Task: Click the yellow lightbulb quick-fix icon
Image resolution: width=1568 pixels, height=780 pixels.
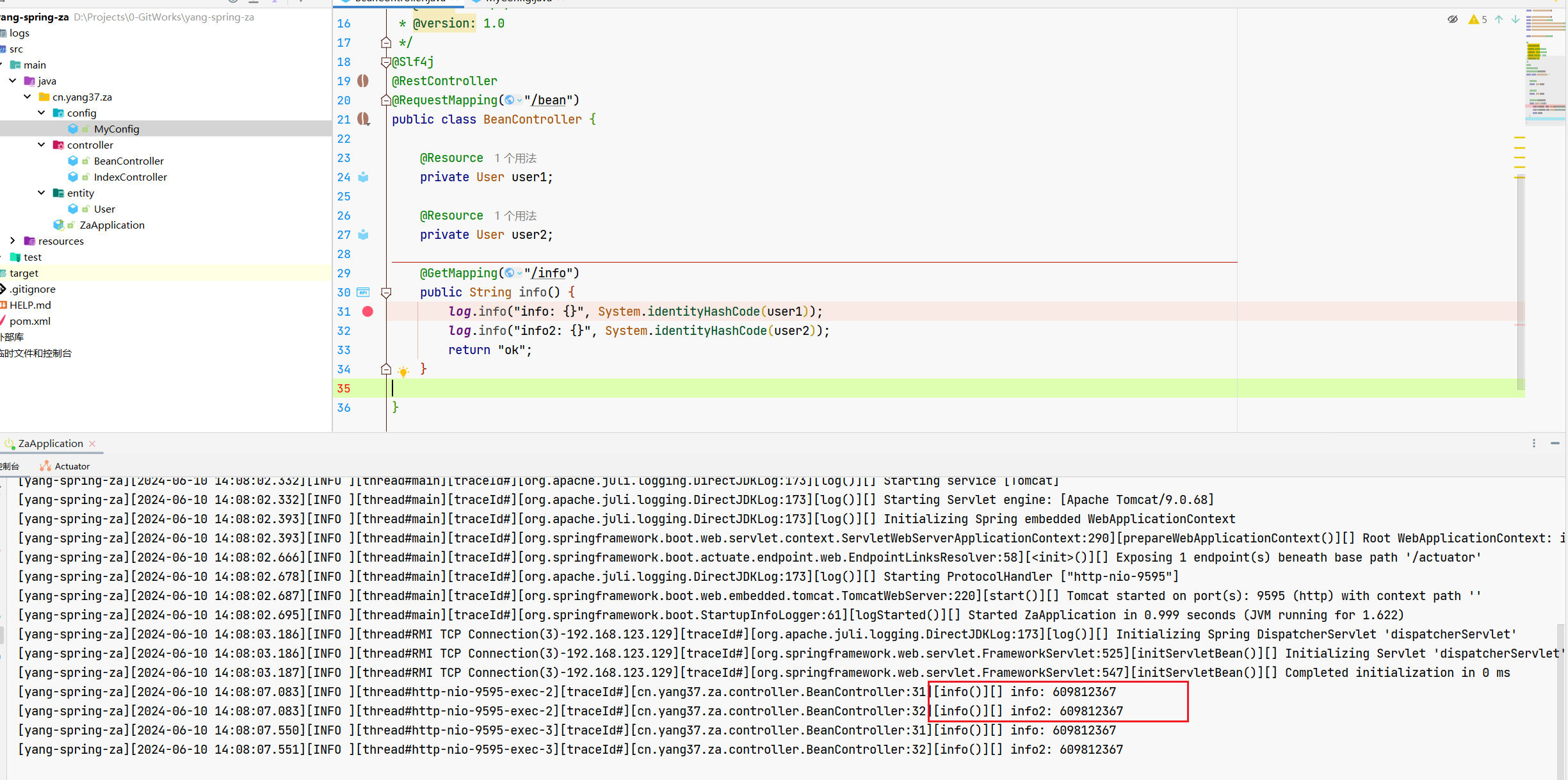Action: [x=403, y=371]
